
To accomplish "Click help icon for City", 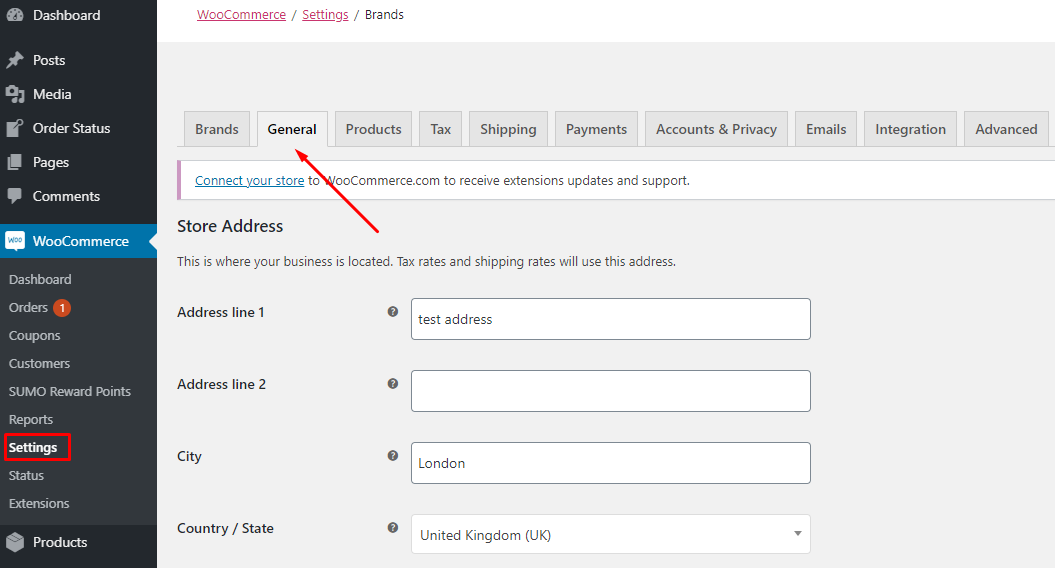I will (x=393, y=456).
